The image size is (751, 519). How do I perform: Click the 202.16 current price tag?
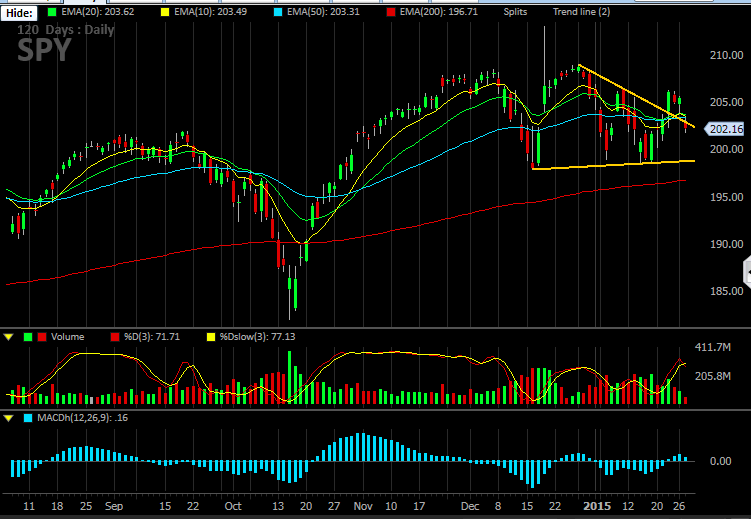(x=724, y=129)
